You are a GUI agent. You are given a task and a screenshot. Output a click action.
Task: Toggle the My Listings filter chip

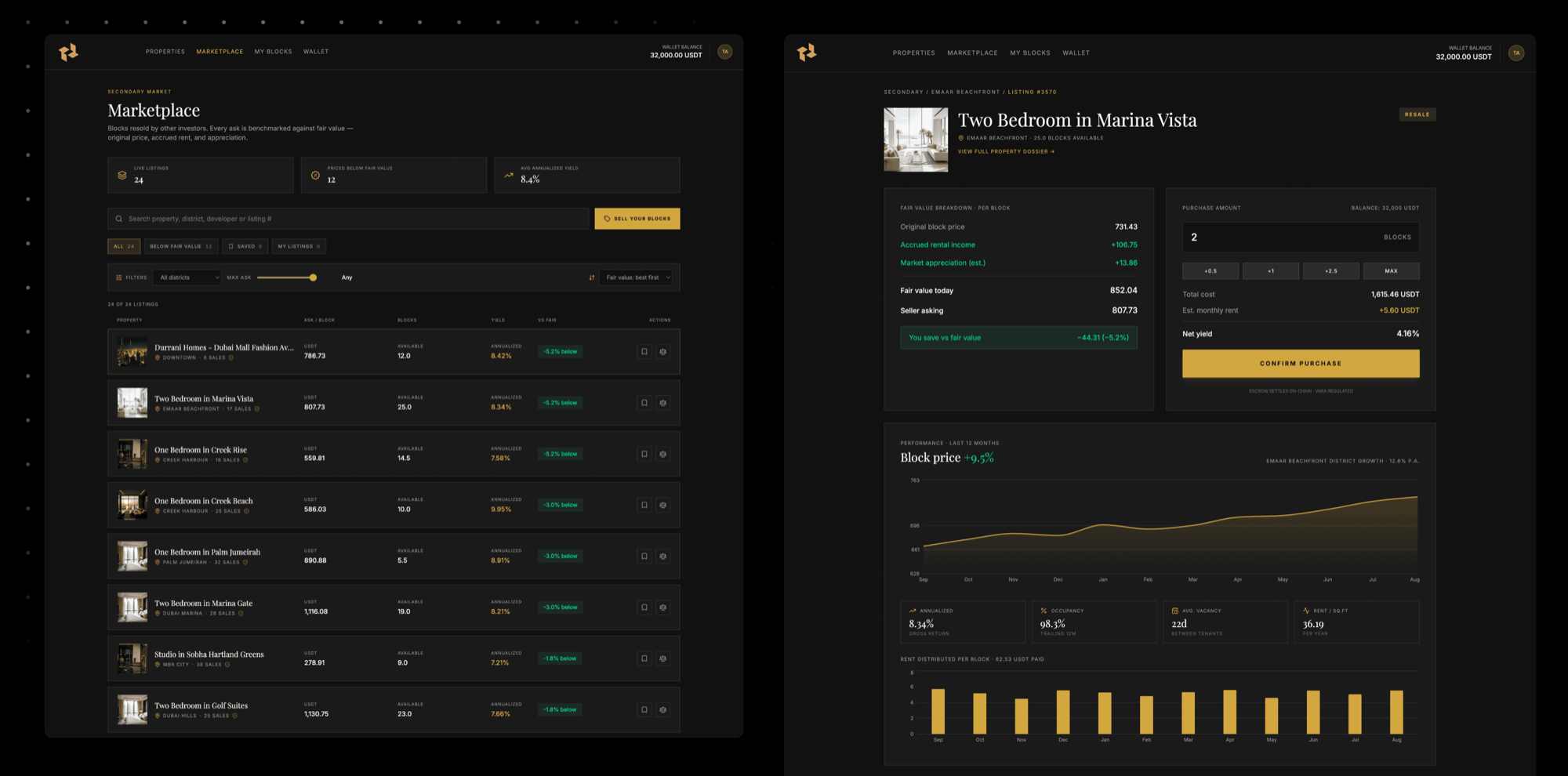(x=299, y=246)
